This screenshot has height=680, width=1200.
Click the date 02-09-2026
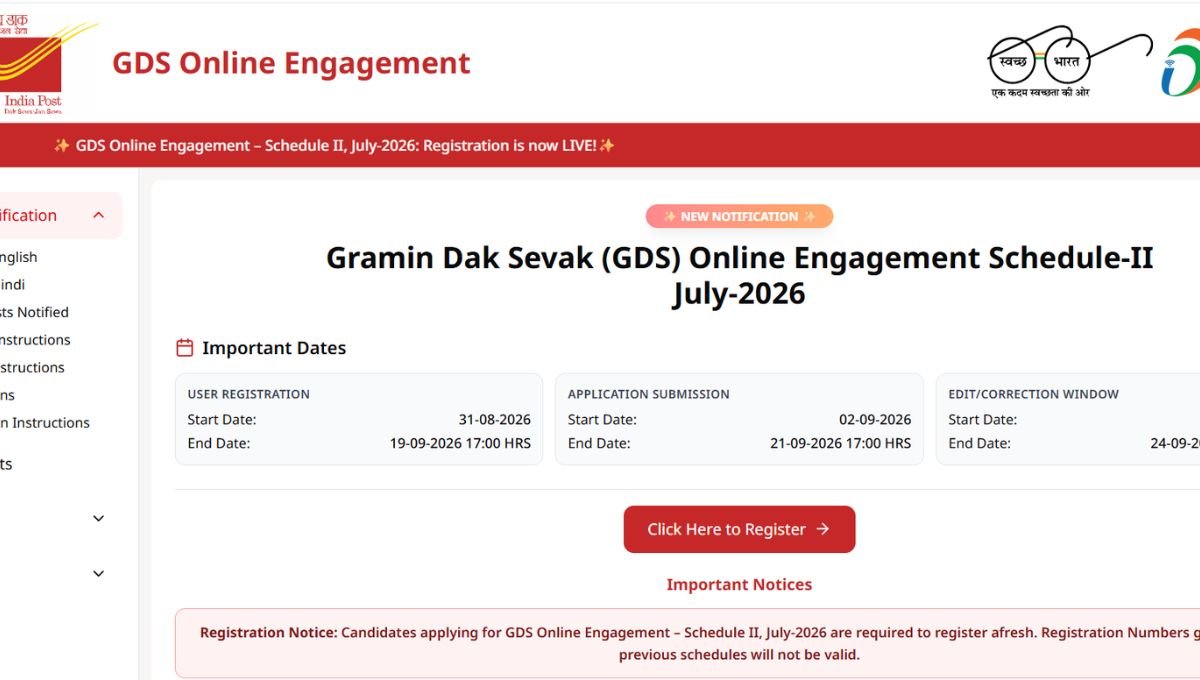tap(875, 419)
